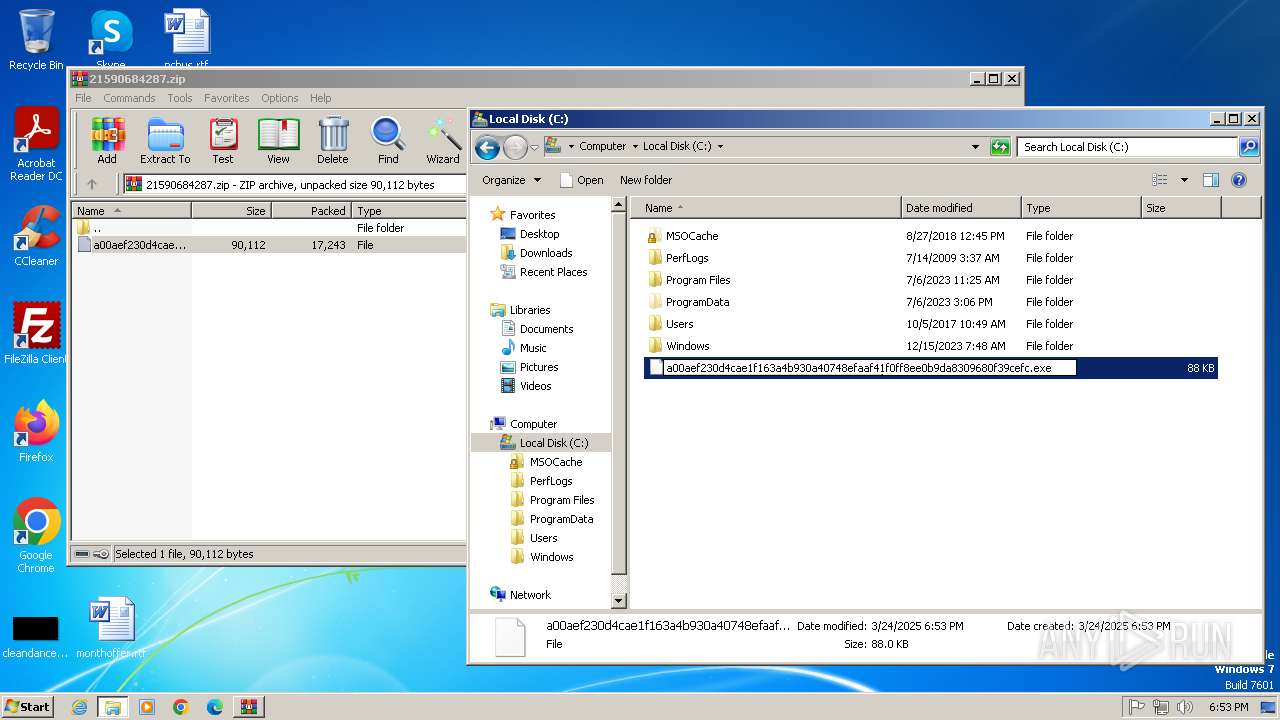
Task: Open Chrome from the taskbar
Action: click(180, 707)
